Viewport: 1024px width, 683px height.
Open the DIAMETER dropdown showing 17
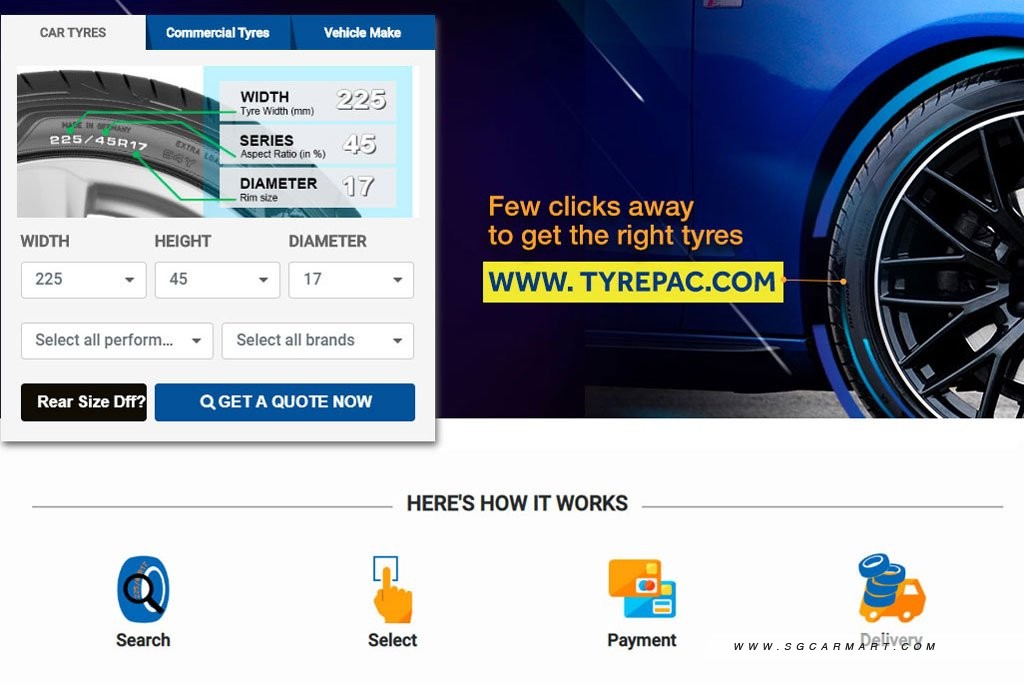tap(351, 280)
